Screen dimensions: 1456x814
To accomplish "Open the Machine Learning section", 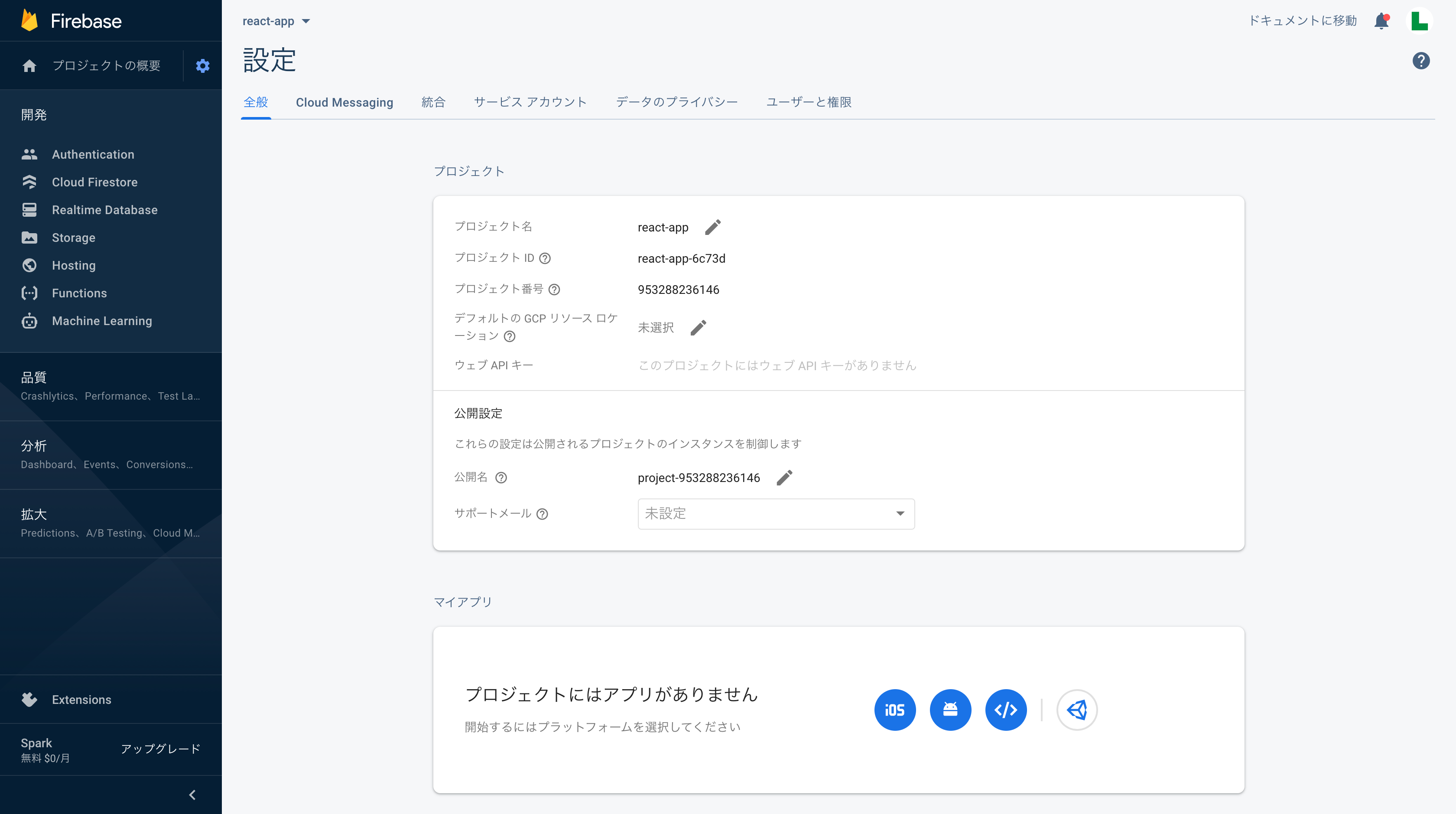I will click(102, 320).
